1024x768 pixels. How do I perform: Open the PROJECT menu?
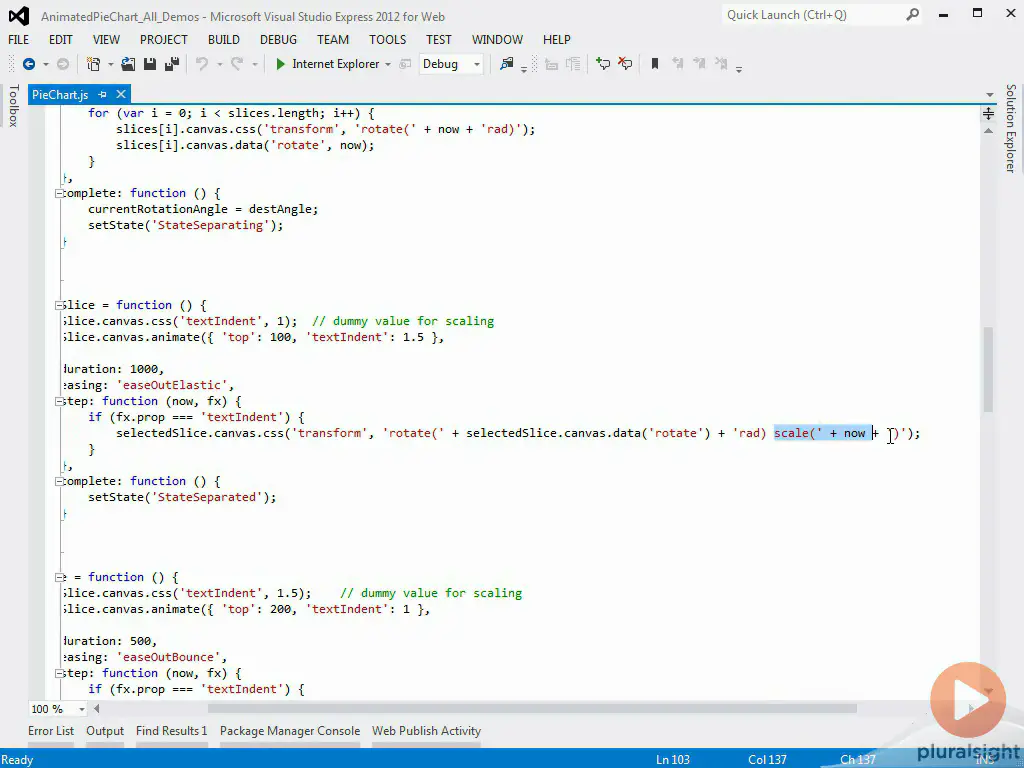(163, 40)
